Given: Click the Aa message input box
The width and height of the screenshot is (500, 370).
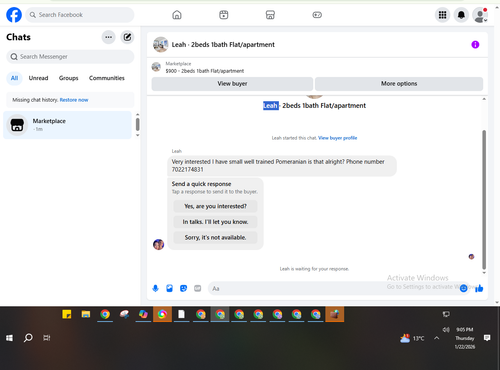Looking at the screenshot, I should [x=333, y=289].
